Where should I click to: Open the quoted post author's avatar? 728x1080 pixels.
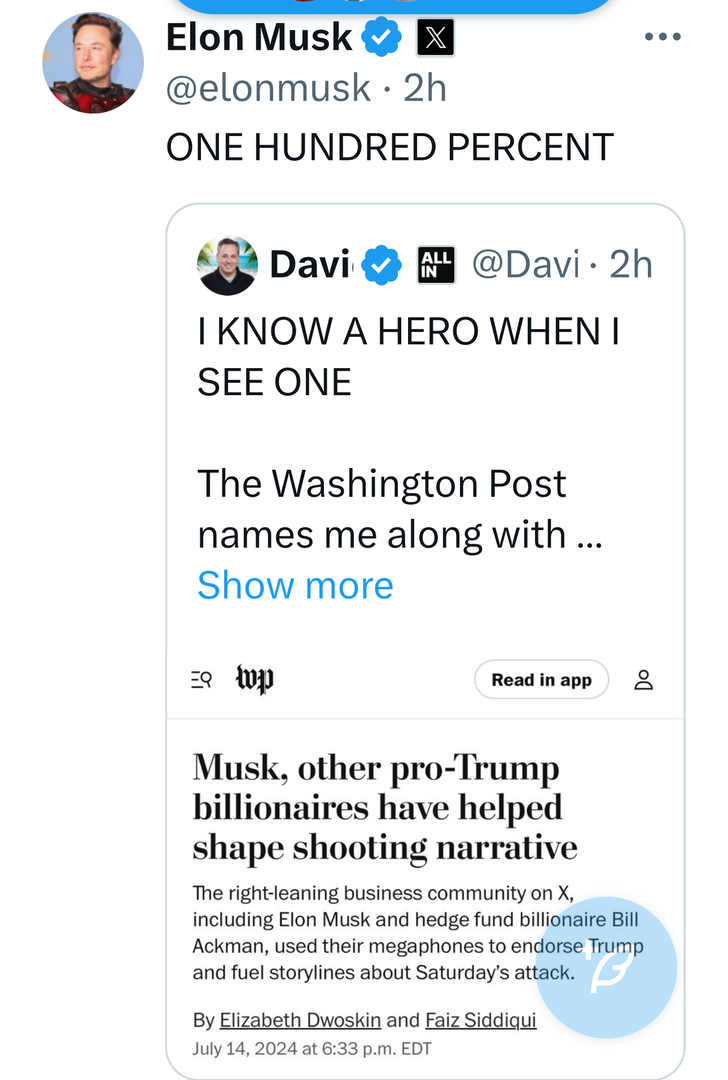[228, 265]
